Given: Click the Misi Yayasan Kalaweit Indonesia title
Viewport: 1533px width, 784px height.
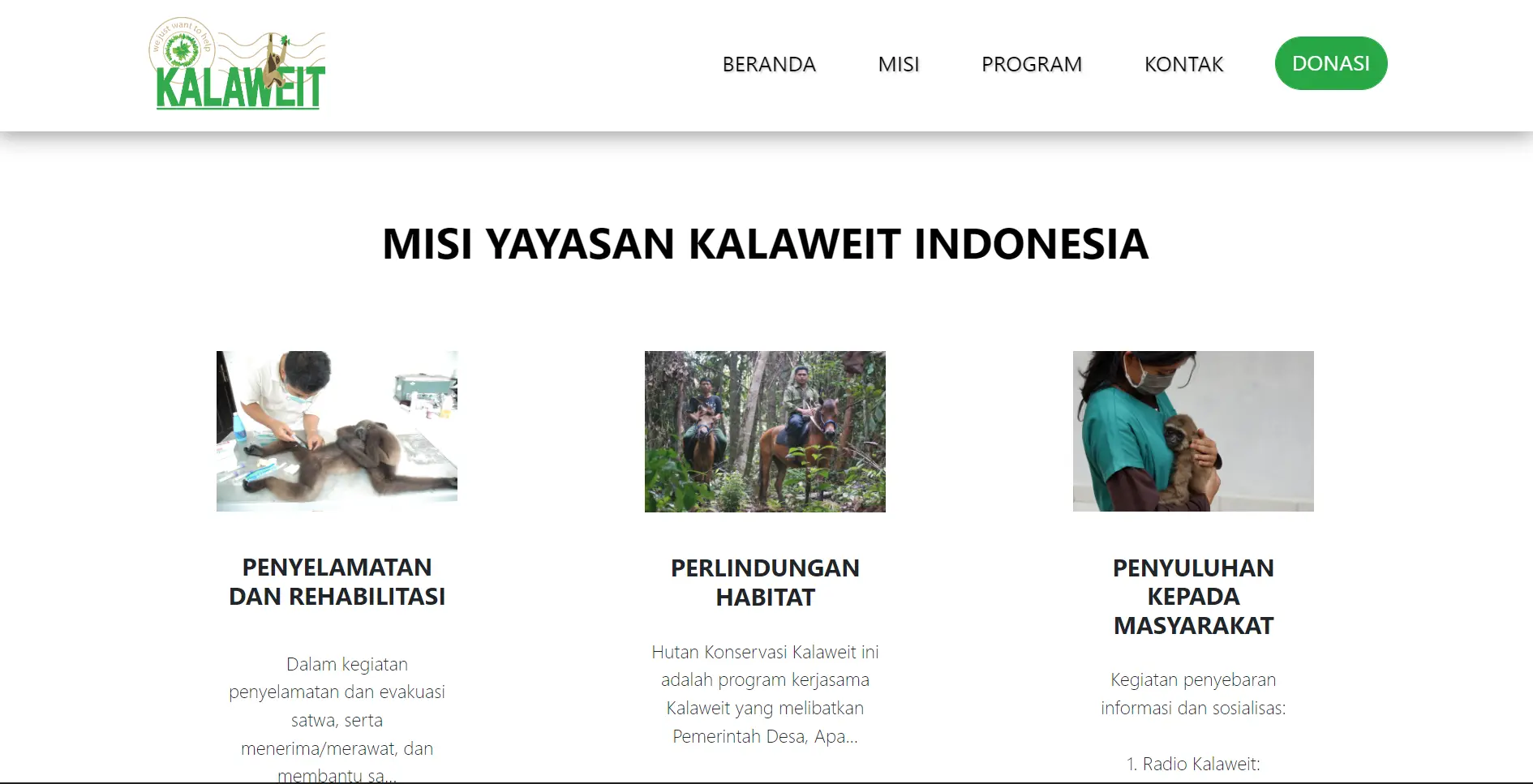Looking at the screenshot, I should 765,244.
